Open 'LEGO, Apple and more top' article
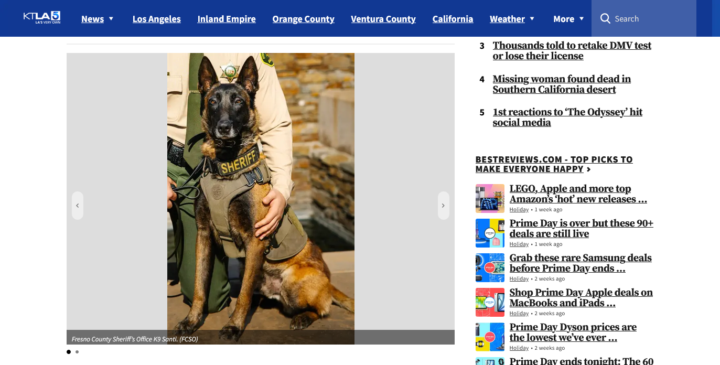 click(578, 194)
